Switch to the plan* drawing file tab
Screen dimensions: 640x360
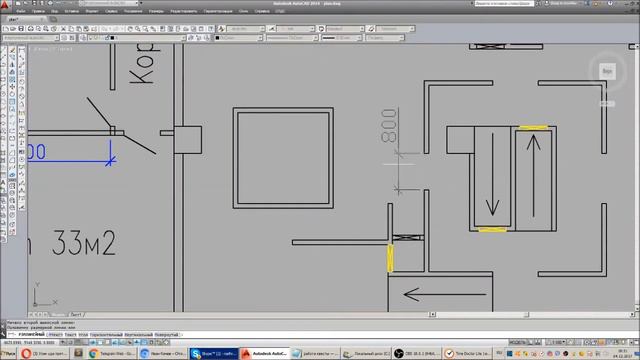click(x=24, y=19)
